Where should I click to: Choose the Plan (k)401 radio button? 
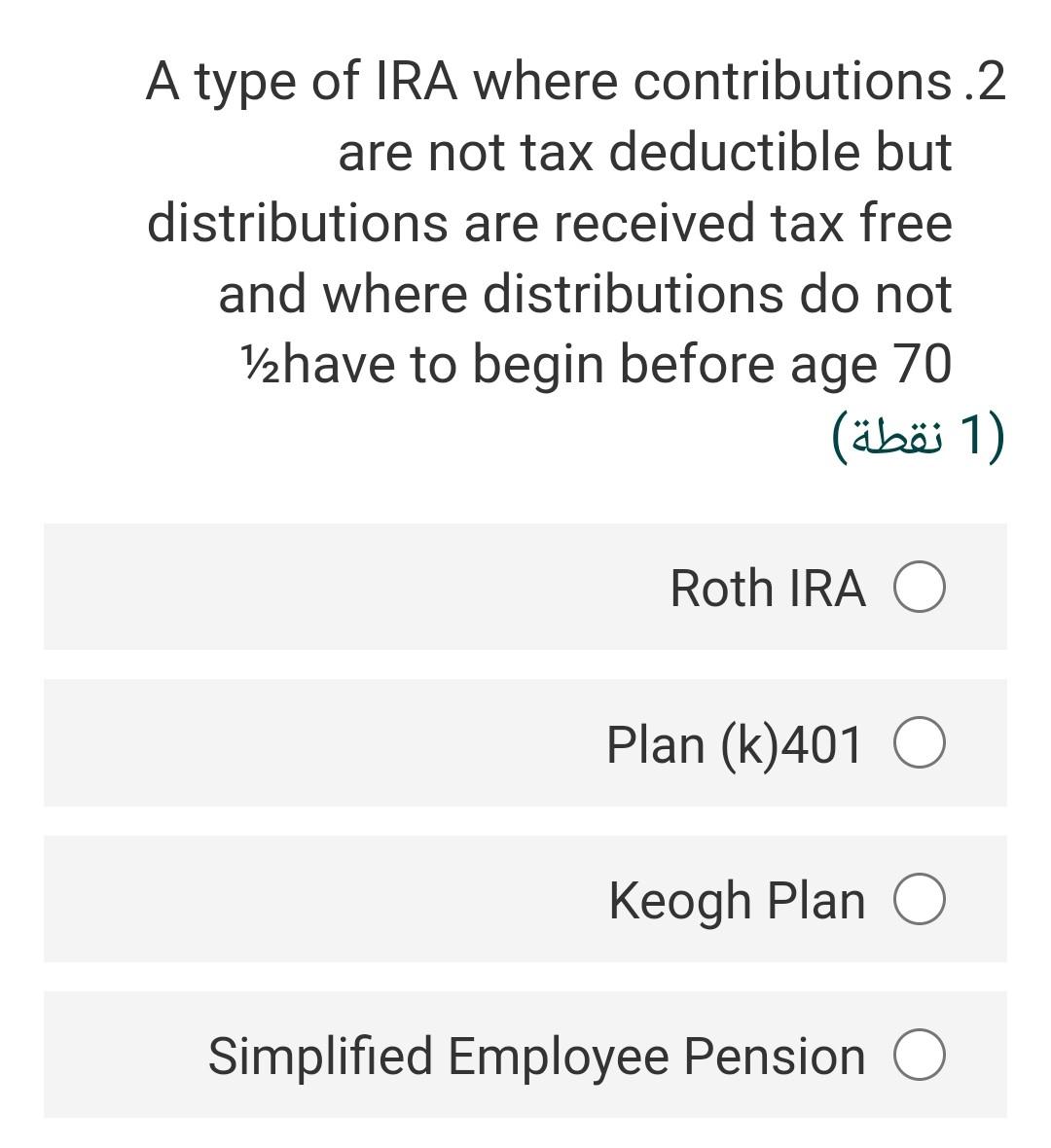click(x=920, y=744)
